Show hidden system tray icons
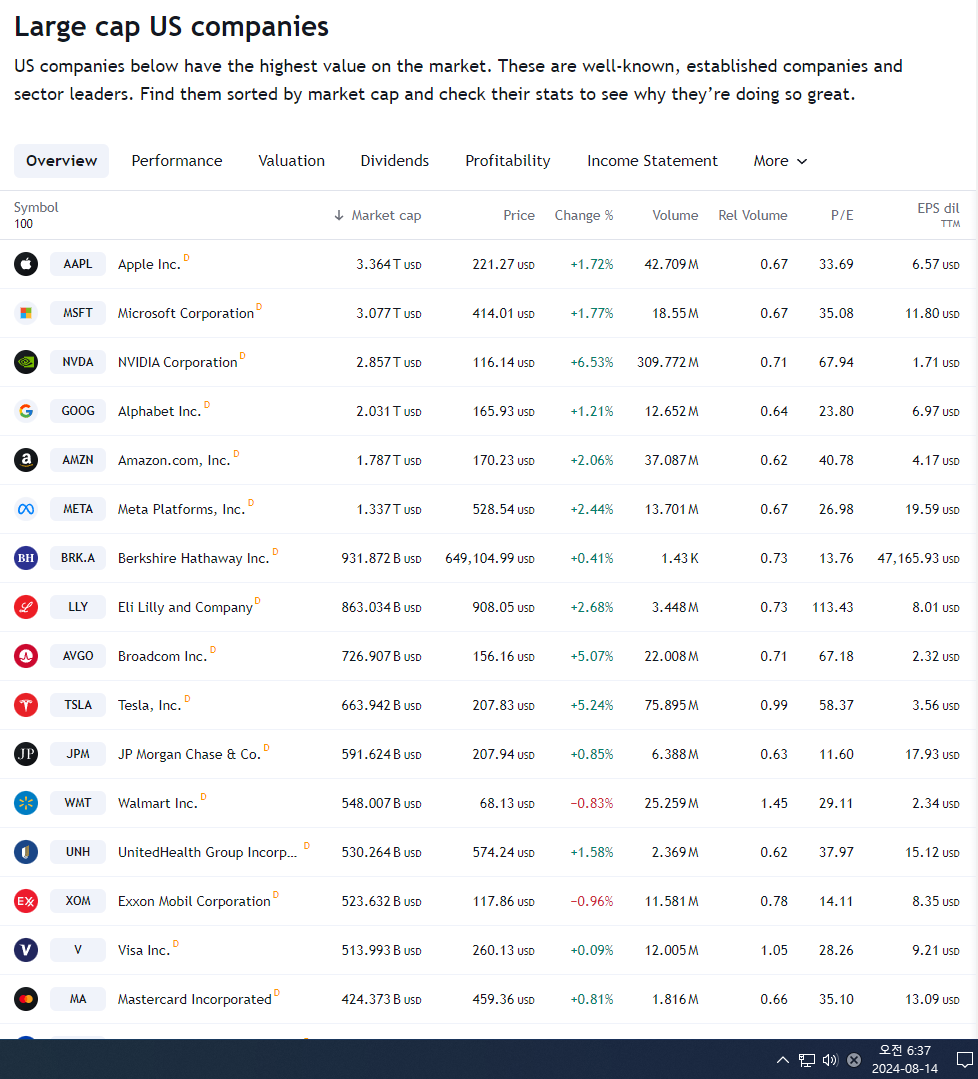Viewport: 978px width, 1079px height. pyautogui.click(x=783, y=1060)
